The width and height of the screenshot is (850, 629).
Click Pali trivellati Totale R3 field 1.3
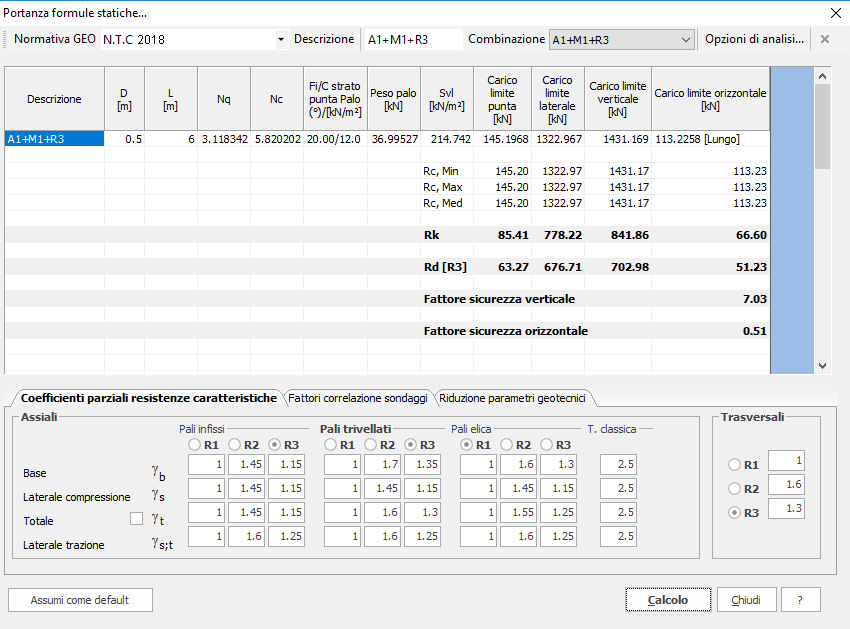point(422,512)
